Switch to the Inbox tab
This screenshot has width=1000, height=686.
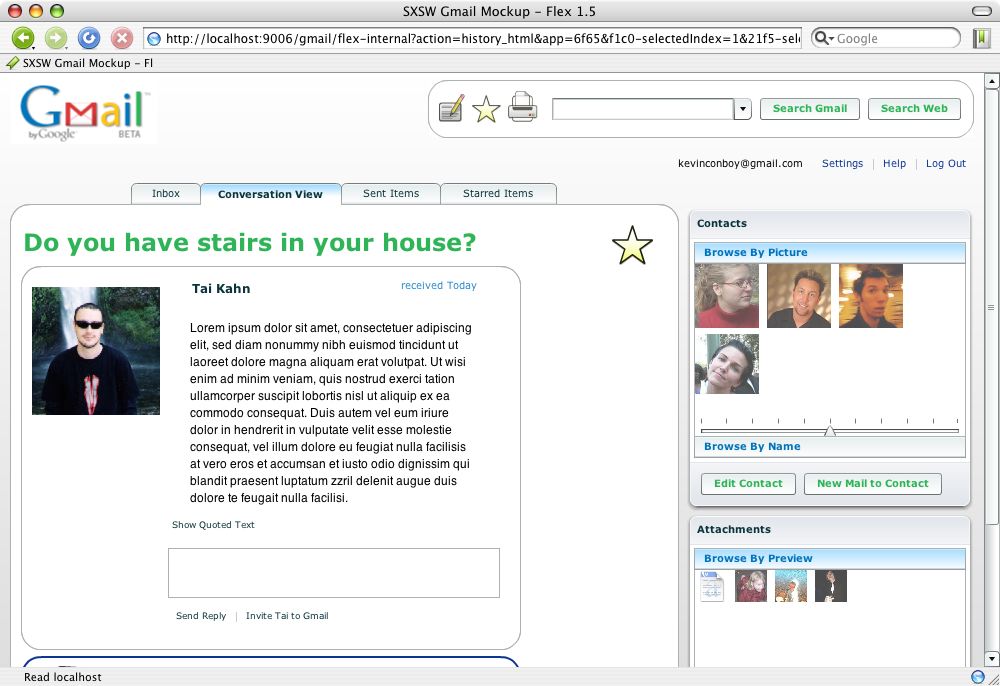pos(166,194)
